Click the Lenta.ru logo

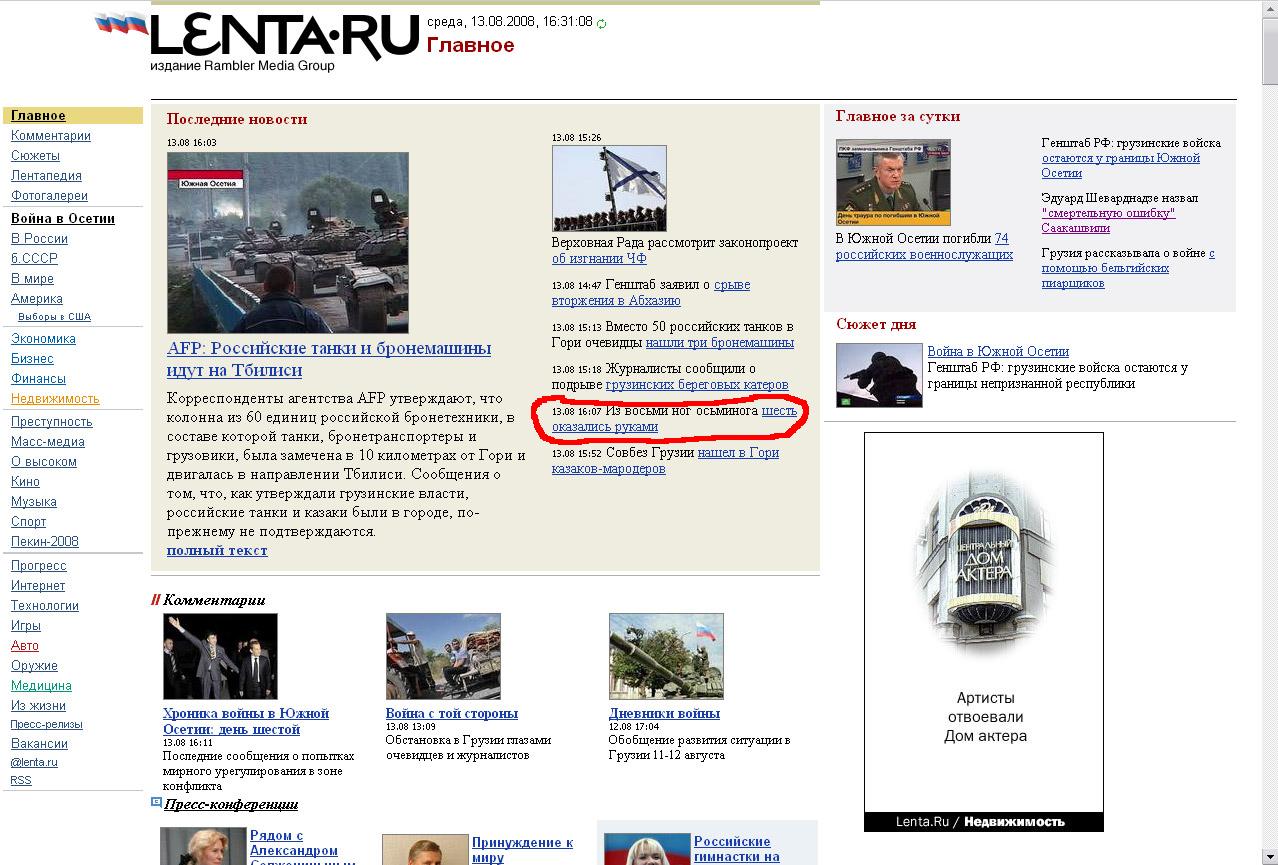[x=284, y=39]
